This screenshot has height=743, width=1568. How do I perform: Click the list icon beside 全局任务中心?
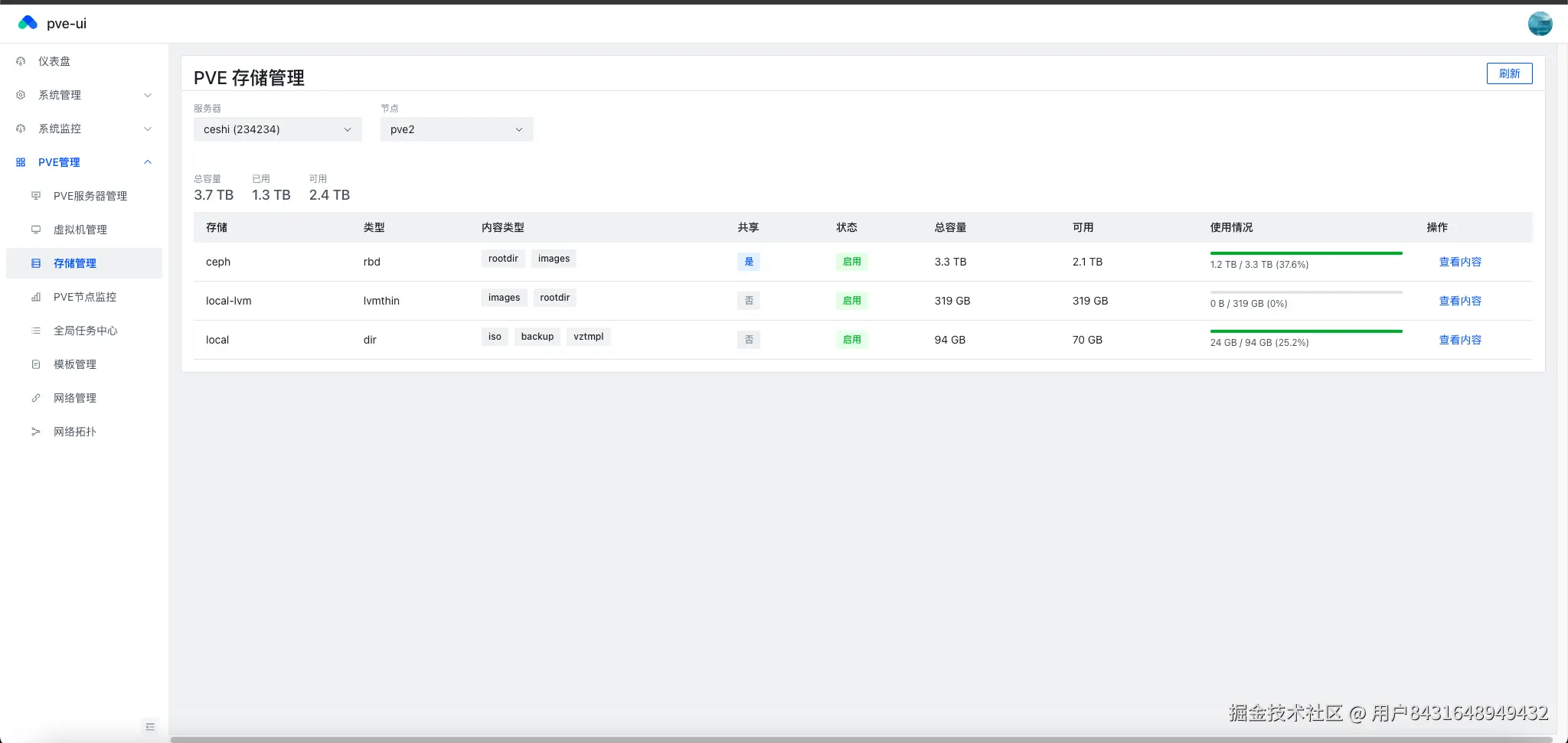tap(36, 331)
